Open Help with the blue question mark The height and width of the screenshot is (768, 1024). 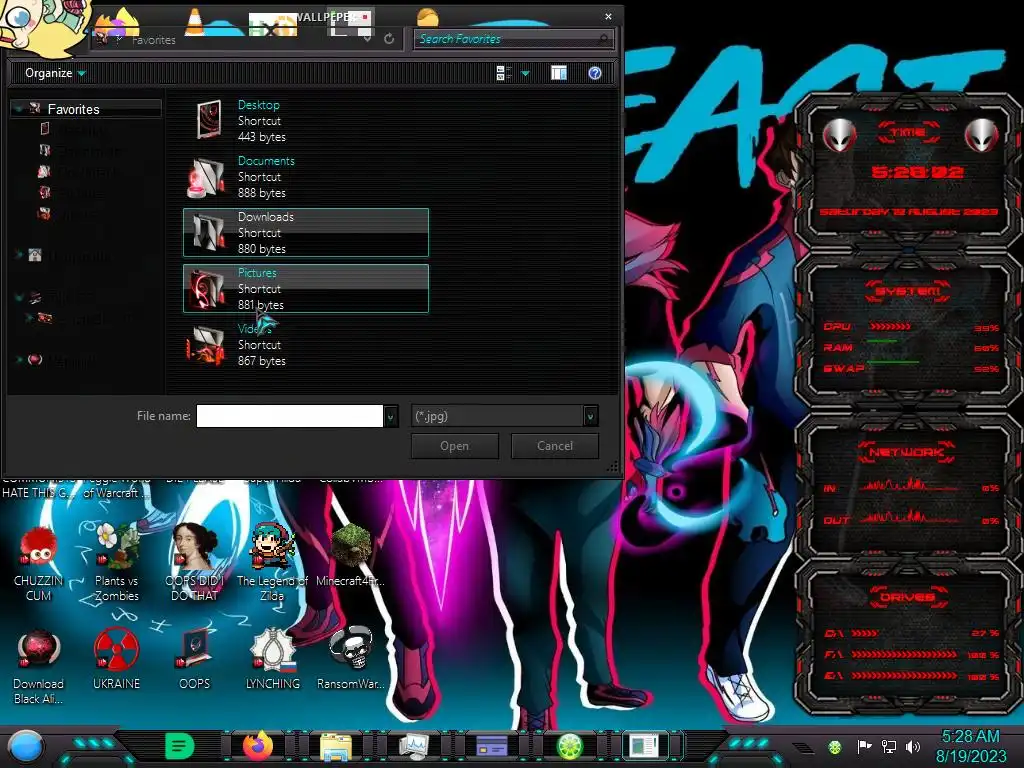click(594, 73)
